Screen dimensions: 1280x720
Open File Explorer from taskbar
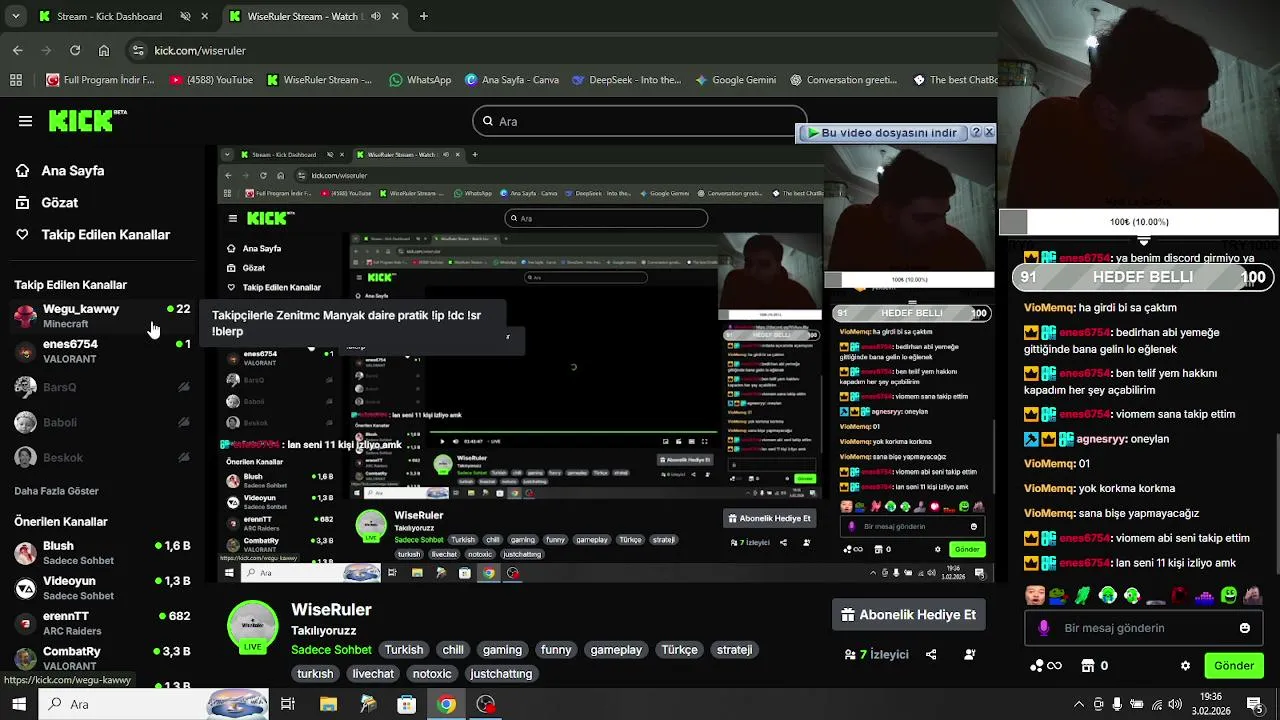tap(328, 704)
